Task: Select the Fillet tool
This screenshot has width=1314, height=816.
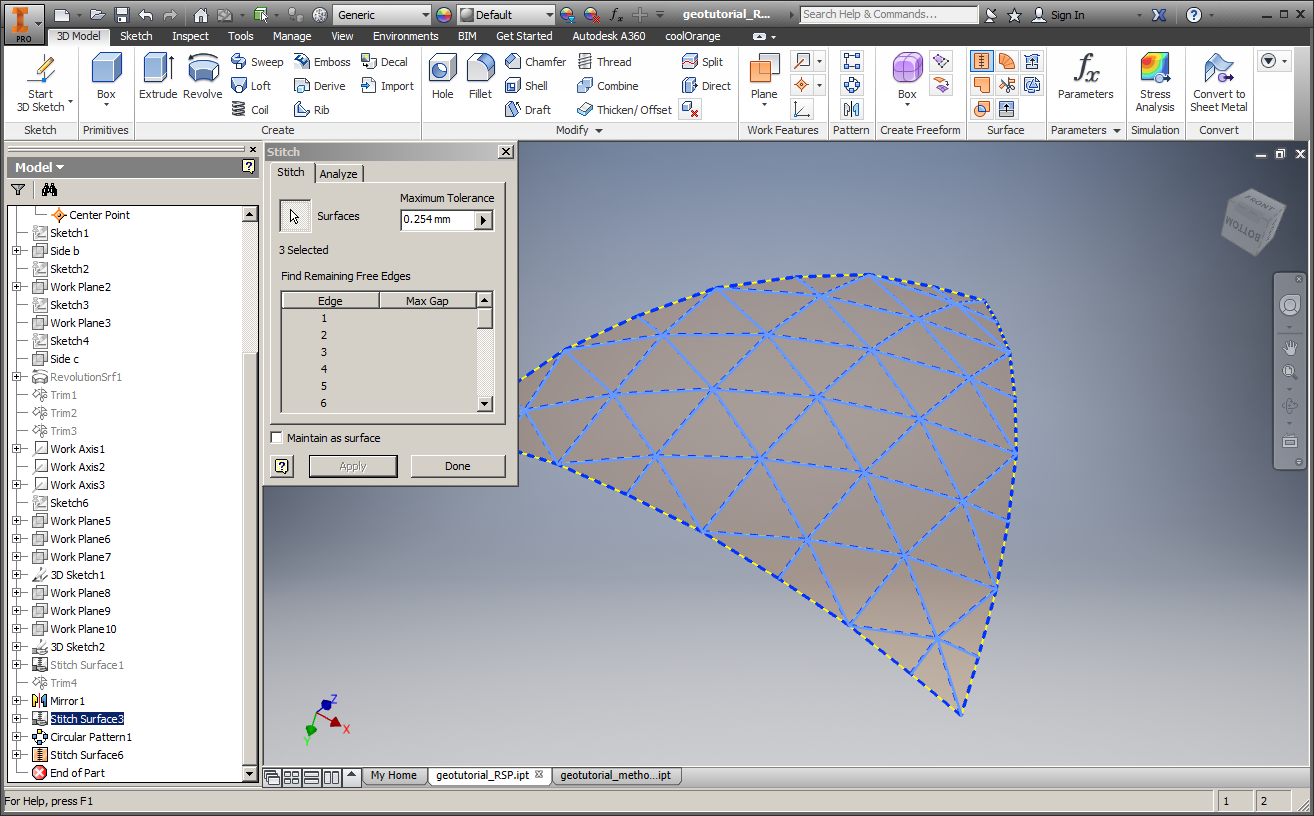Action: pyautogui.click(x=480, y=76)
